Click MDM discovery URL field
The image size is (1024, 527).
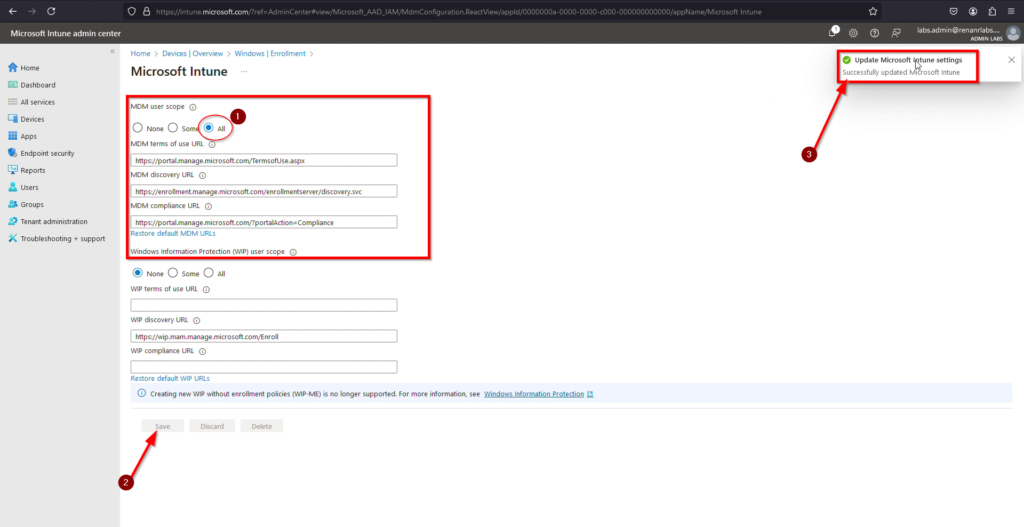point(264,191)
